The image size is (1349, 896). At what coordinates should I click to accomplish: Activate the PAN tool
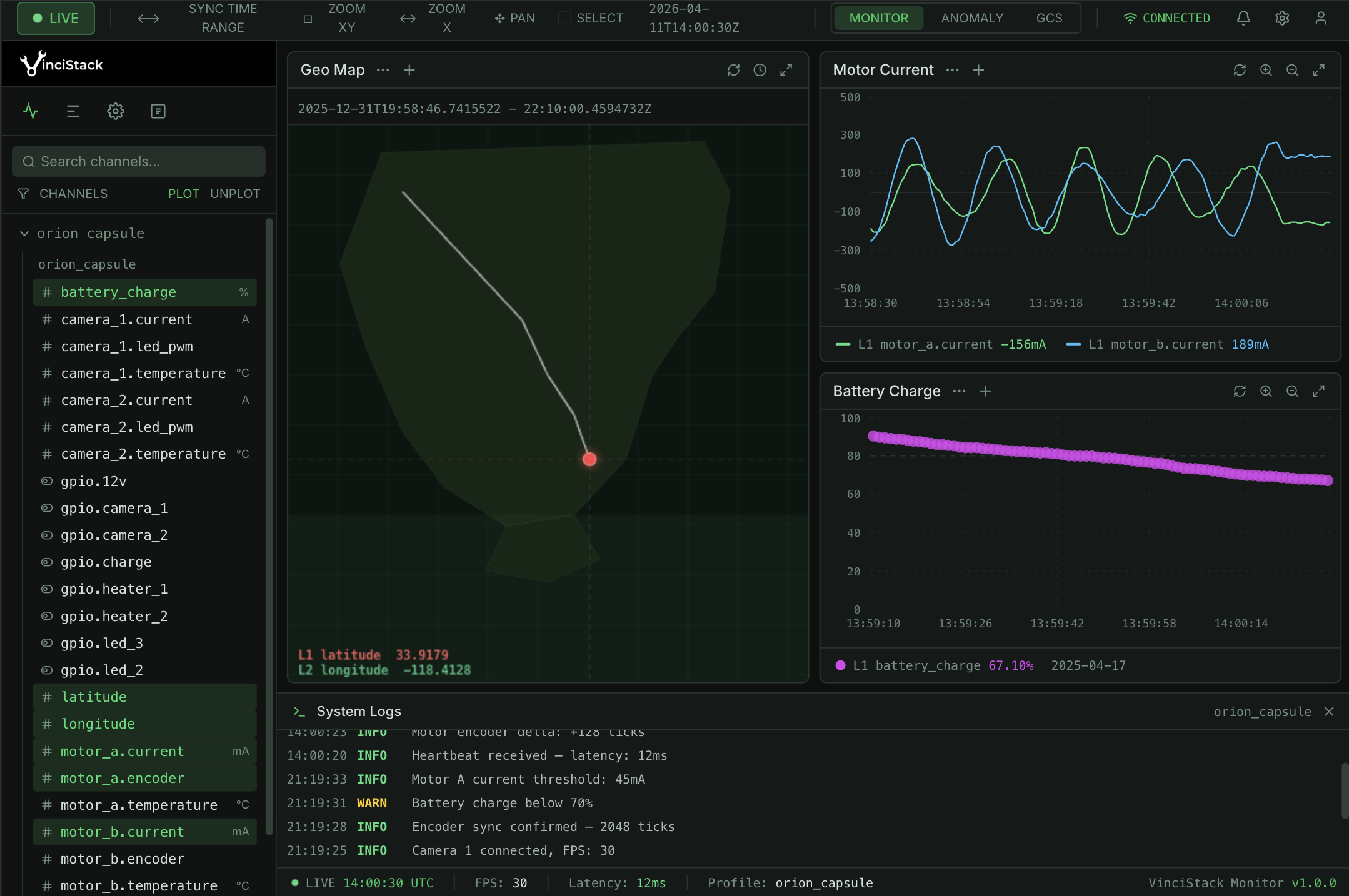(x=515, y=18)
